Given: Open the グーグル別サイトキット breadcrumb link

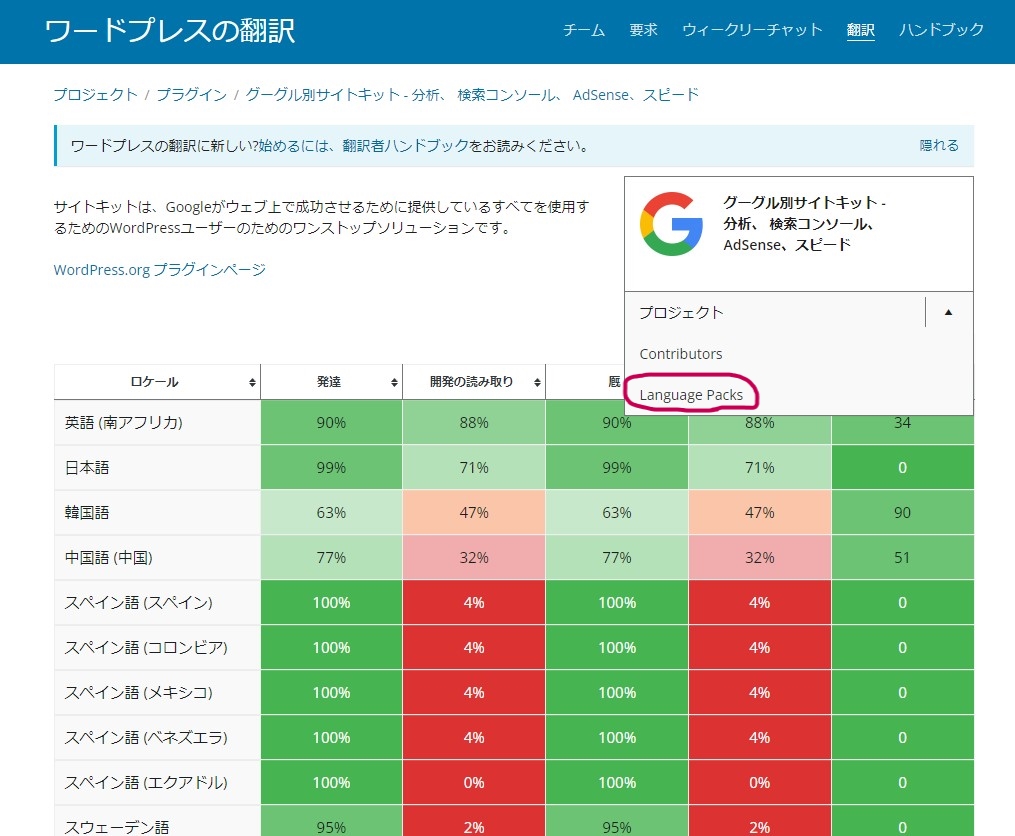Looking at the screenshot, I should (x=472, y=95).
